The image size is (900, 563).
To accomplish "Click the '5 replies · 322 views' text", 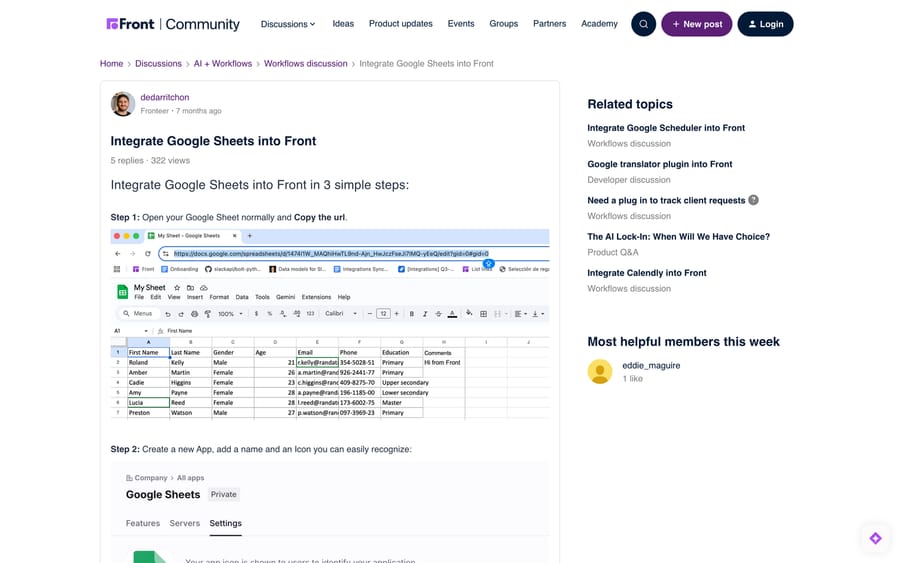I will click(150, 161).
